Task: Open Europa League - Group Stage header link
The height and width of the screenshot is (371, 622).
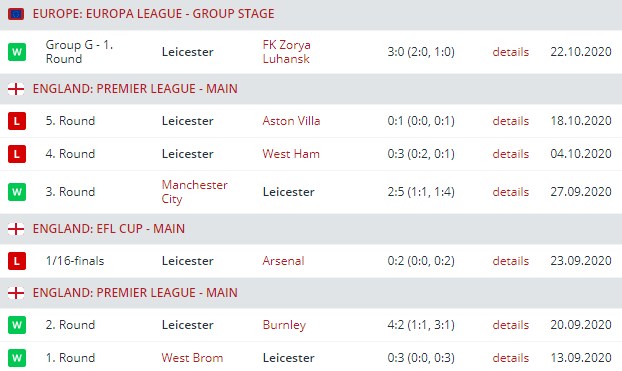Action: pos(154,14)
